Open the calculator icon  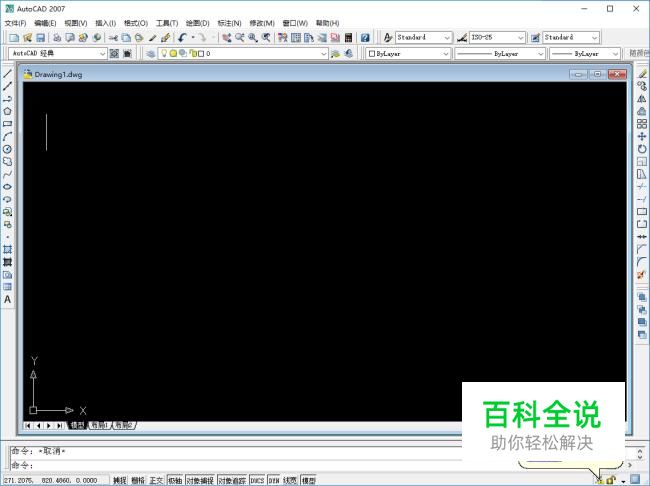(x=348, y=38)
